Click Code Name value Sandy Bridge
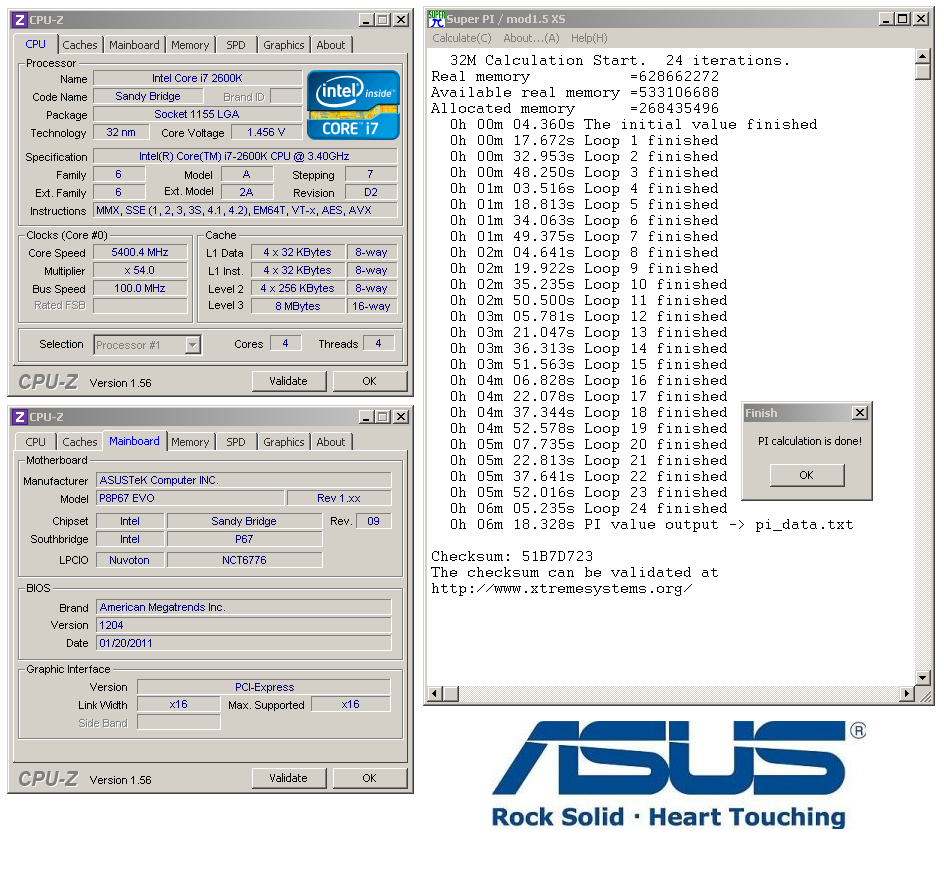 148,96
